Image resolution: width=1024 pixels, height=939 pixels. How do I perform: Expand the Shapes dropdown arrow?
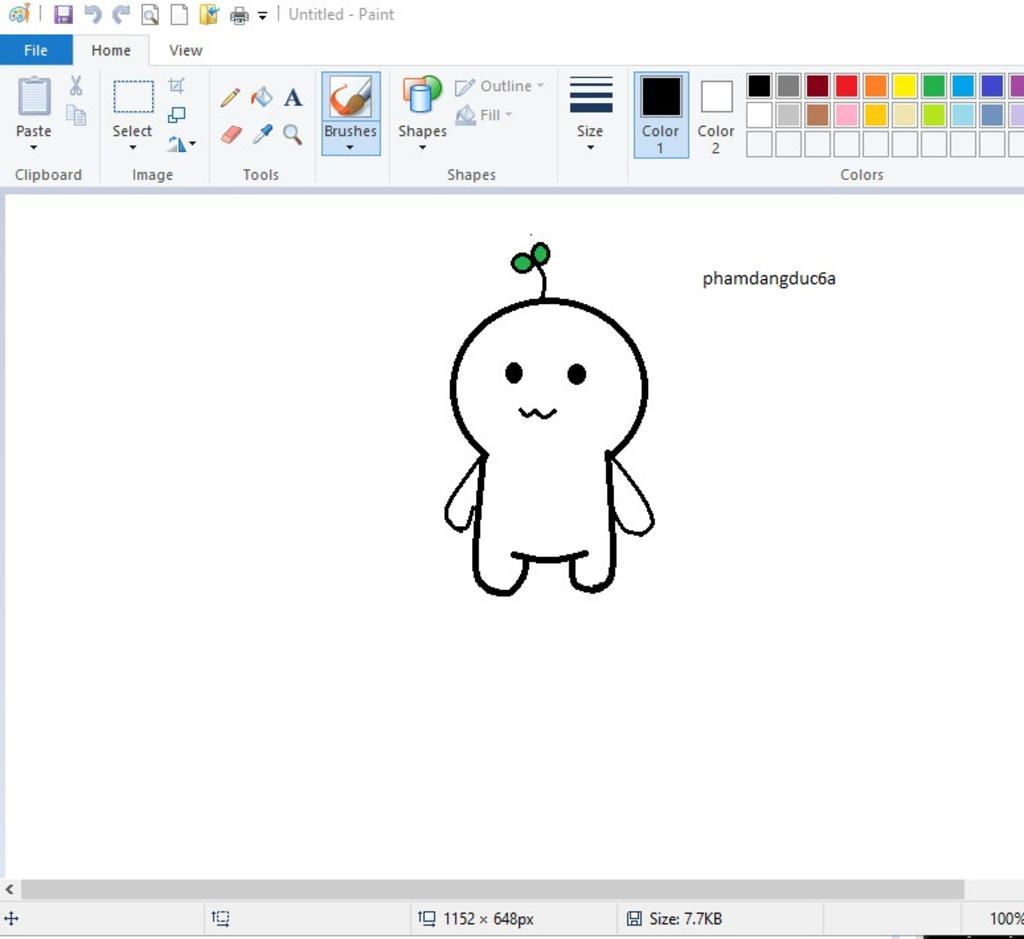click(423, 148)
